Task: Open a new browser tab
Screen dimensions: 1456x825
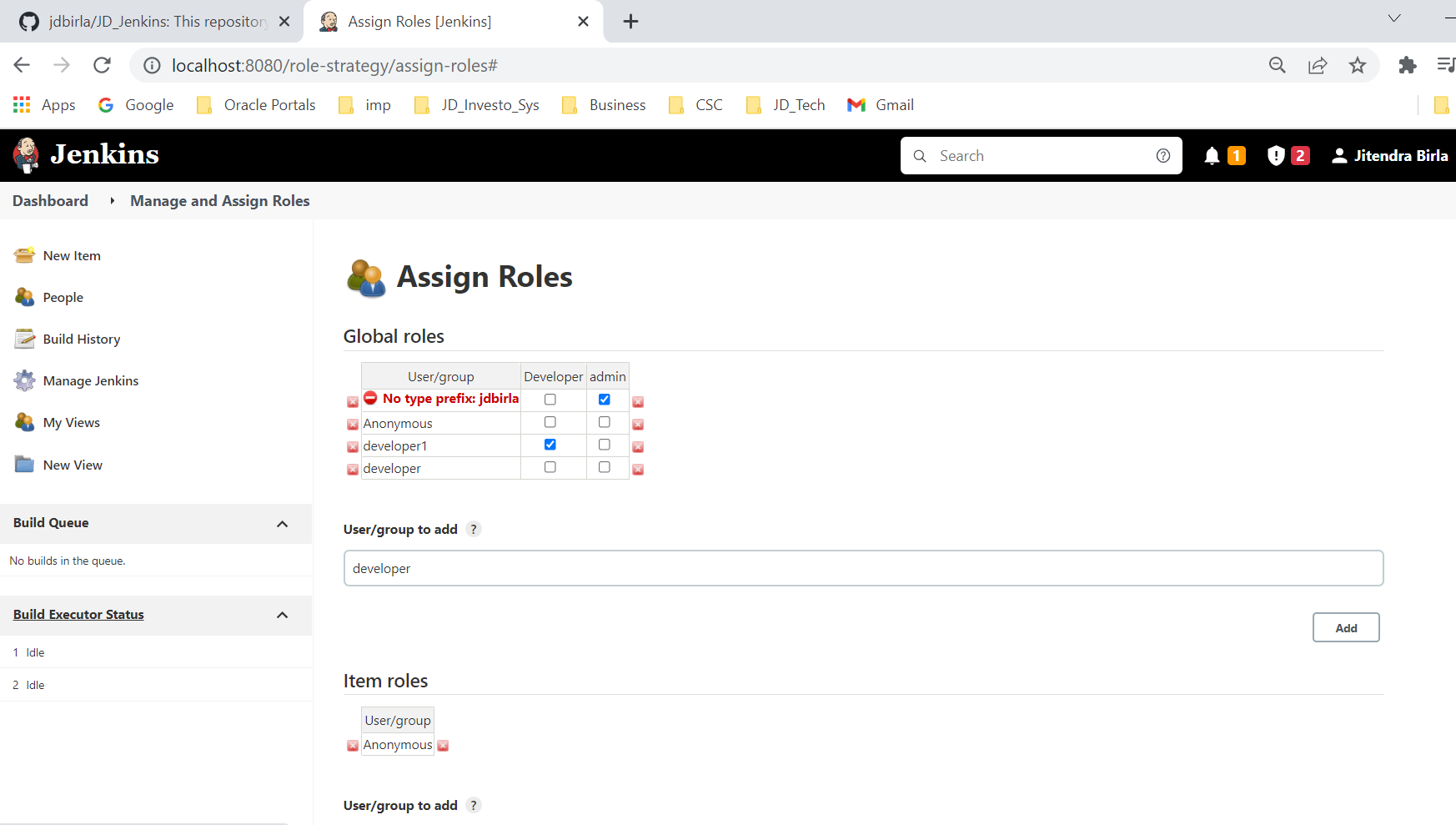Action: pos(631,22)
